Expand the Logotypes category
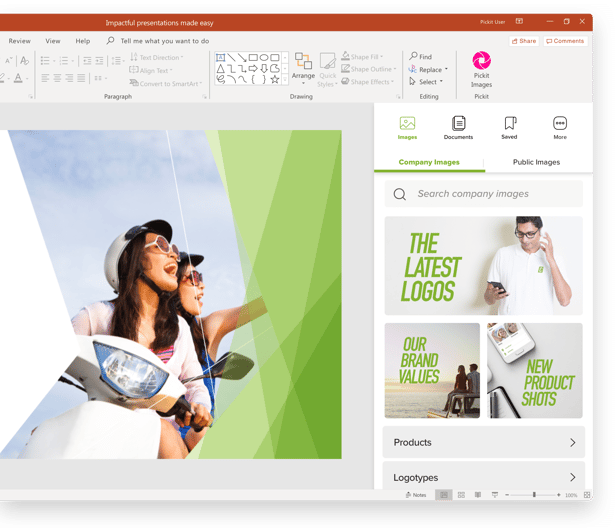Image resolution: width=615 pixels, height=532 pixels. point(483,477)
